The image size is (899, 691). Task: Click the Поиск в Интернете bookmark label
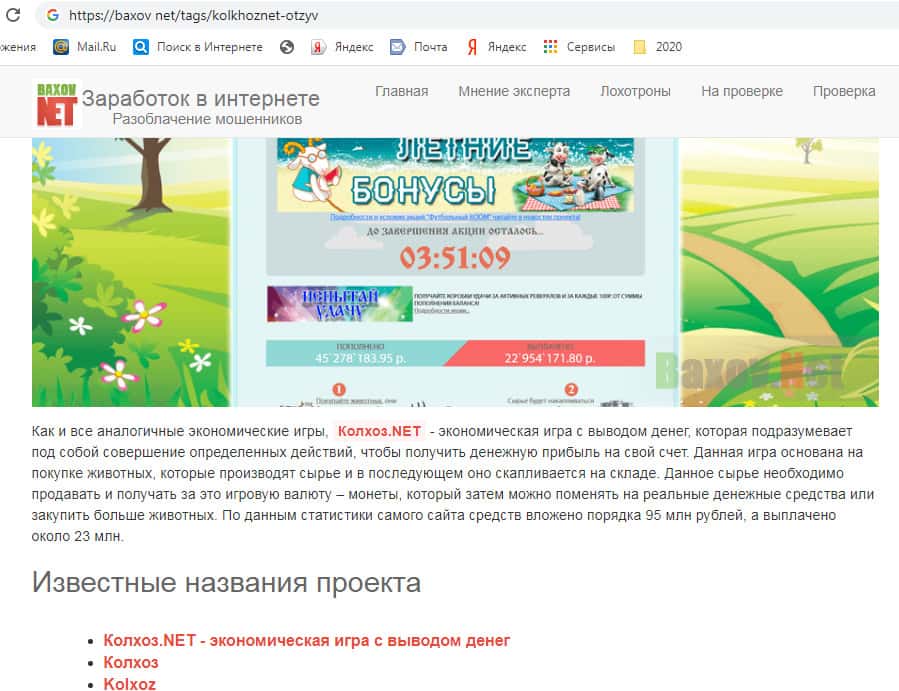coord(210,47)
